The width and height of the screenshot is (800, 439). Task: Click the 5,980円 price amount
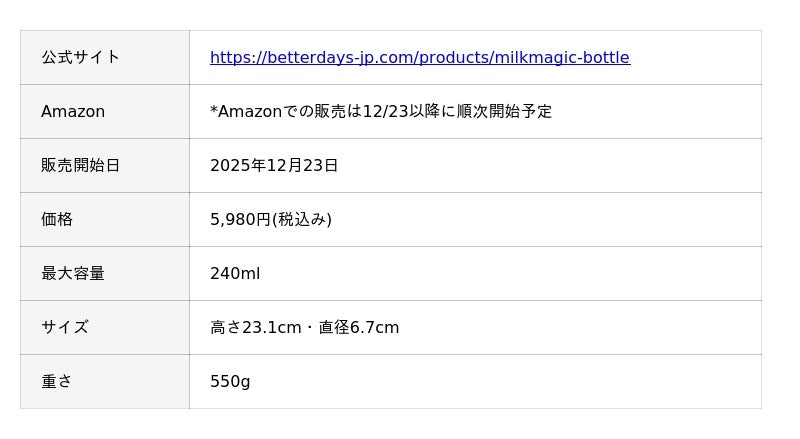[x=240, y=220]
